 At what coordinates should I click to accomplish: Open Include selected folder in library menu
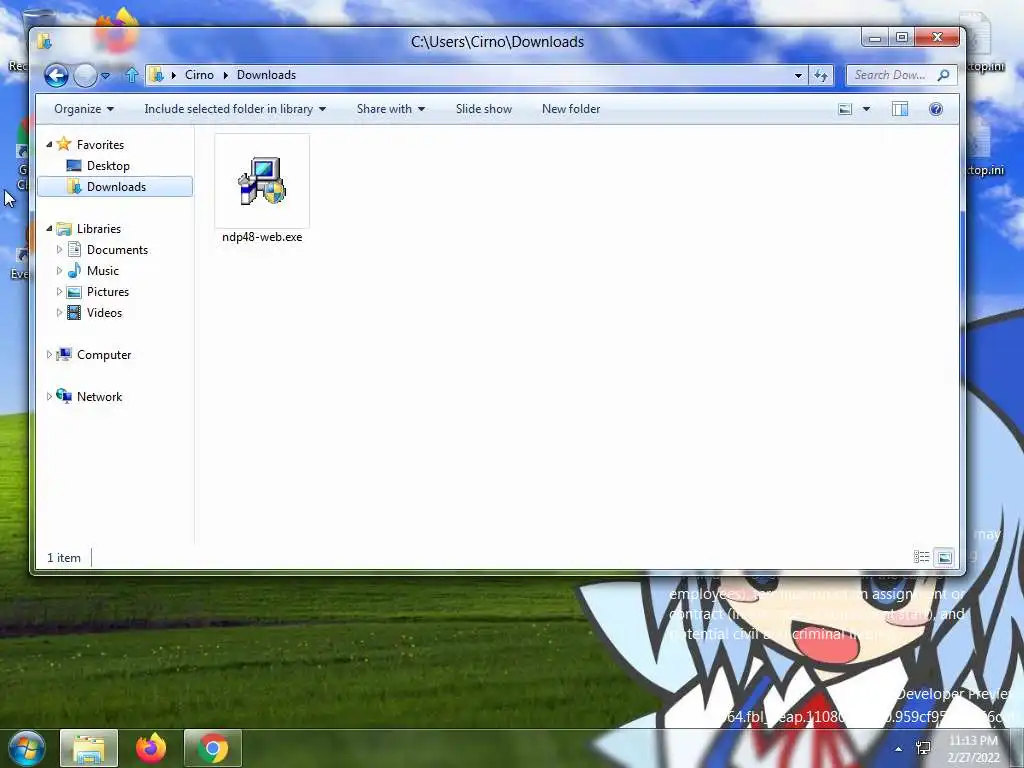coord(235,109)
